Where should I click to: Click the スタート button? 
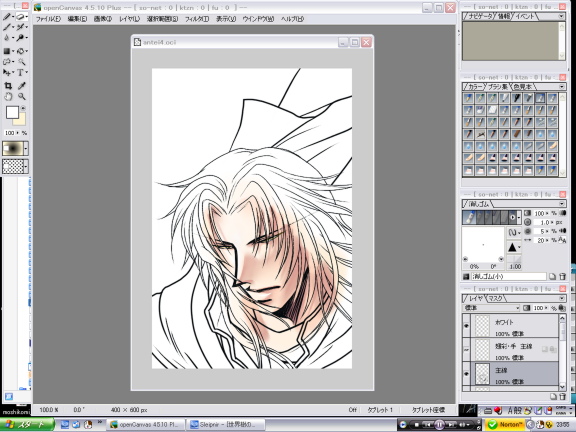pos(26,425)
